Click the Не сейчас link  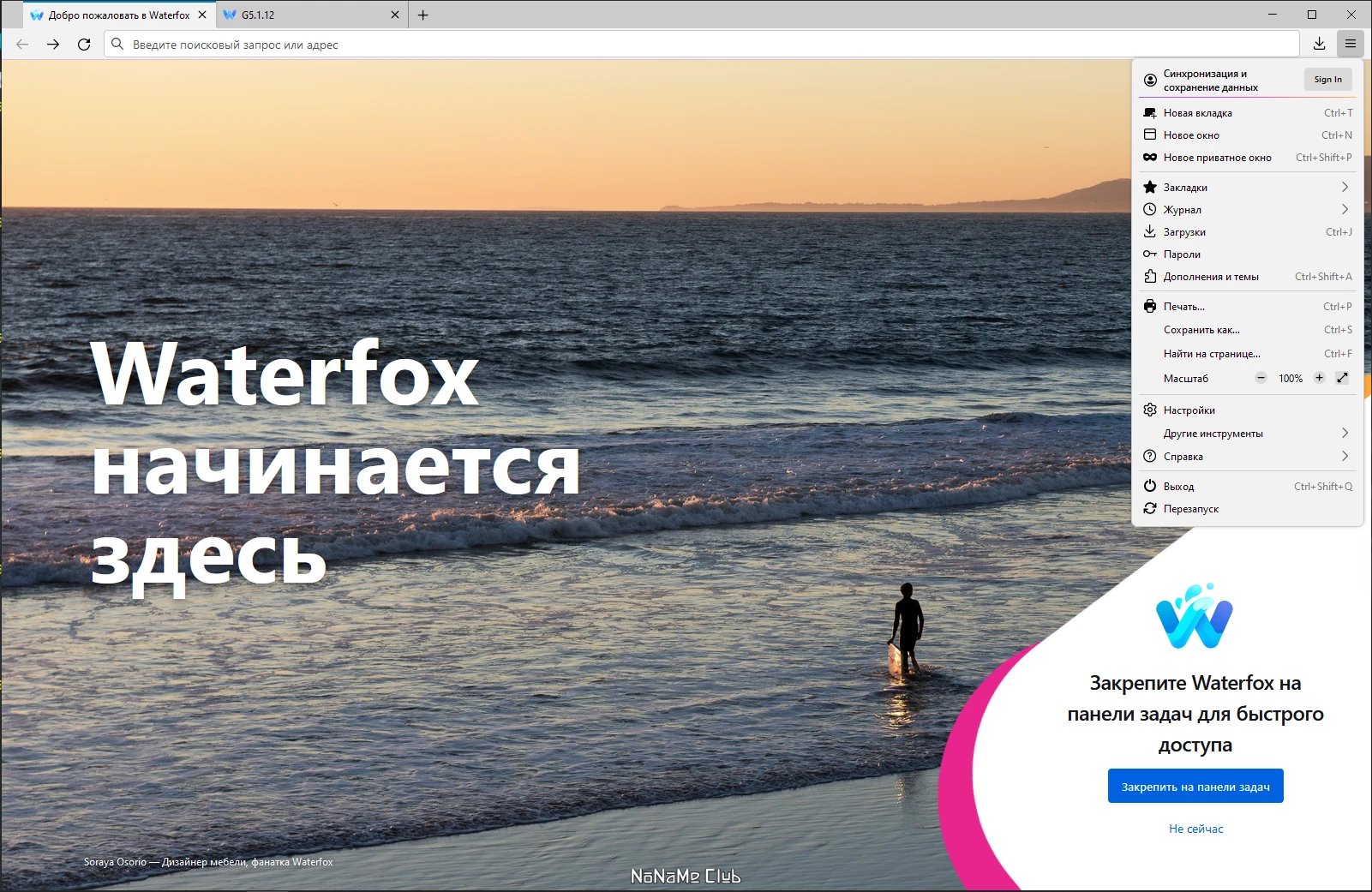[x=1196, y=829]
